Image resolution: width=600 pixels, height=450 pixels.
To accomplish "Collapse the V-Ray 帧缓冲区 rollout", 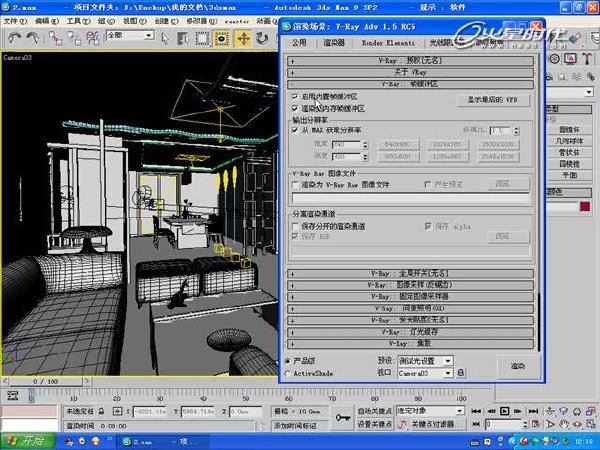I will pos(411,84).
